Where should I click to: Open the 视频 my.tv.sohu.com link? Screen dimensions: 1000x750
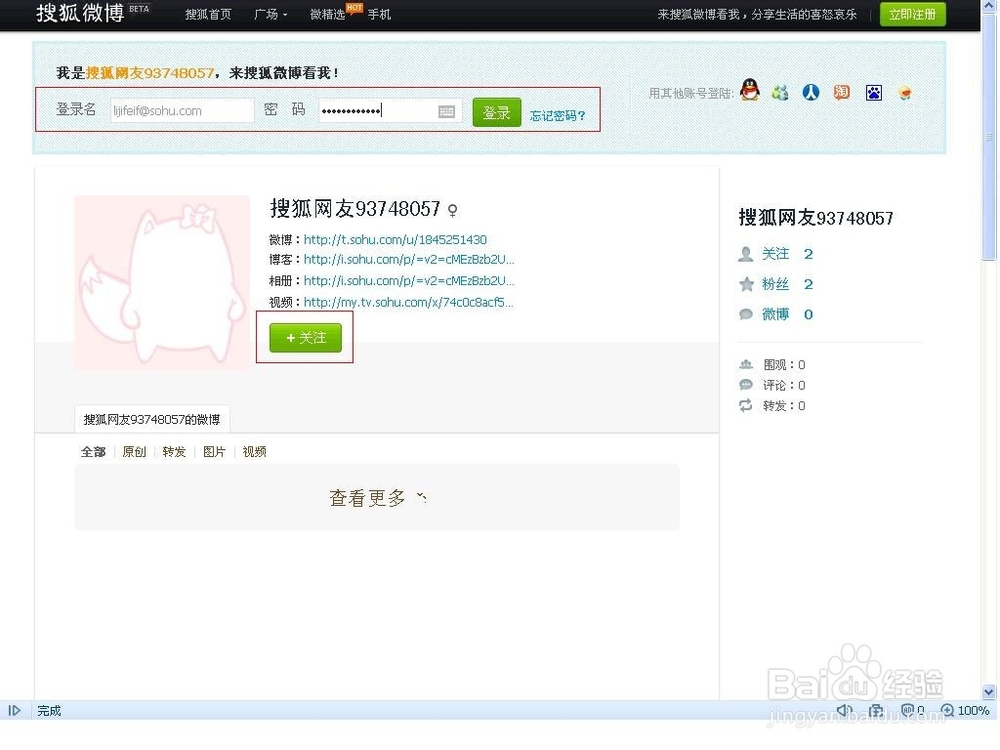(x=408, y=302)
